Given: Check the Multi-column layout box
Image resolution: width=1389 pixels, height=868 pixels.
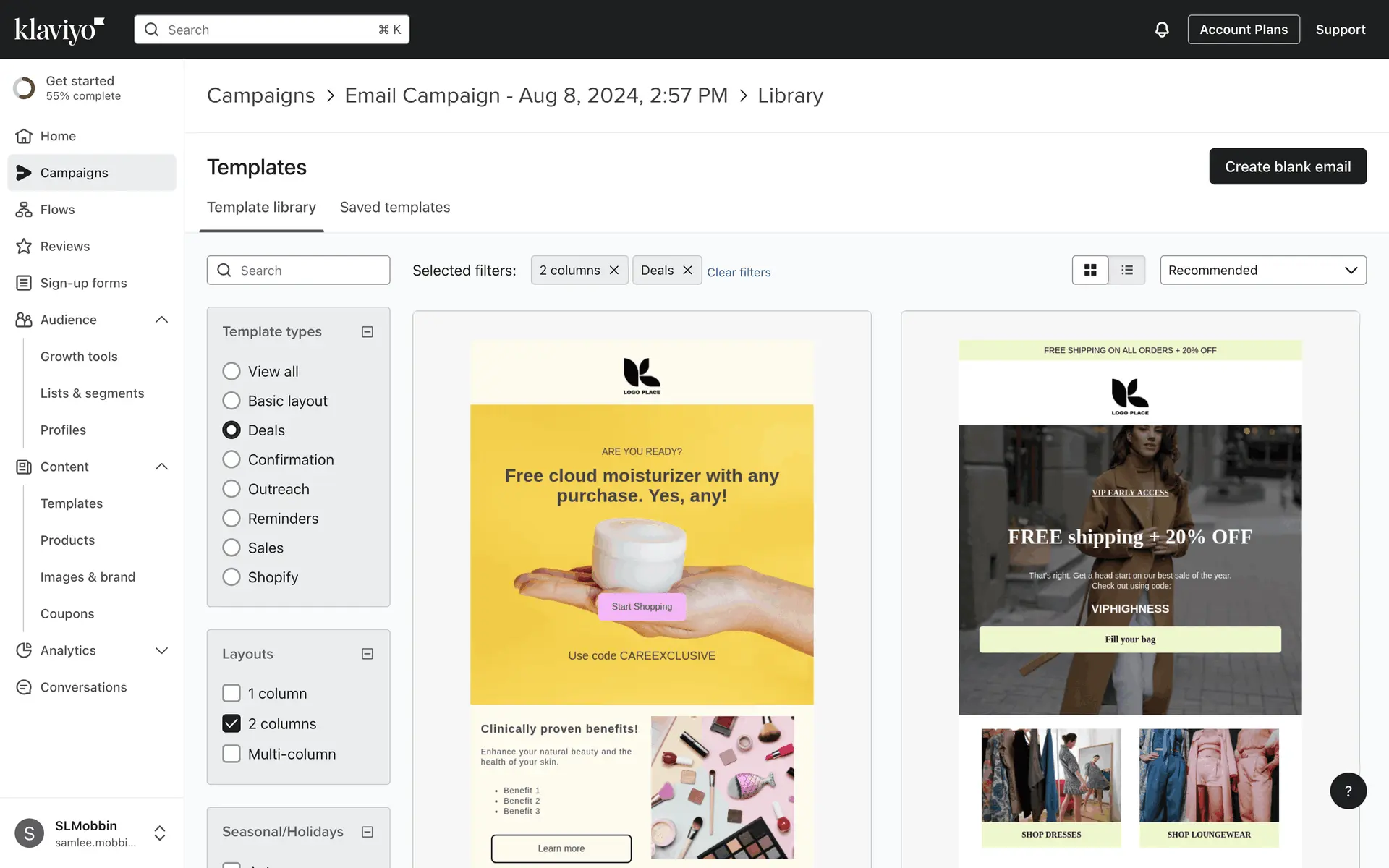Looking at the screenshot, I should click(x=231, y=754).
